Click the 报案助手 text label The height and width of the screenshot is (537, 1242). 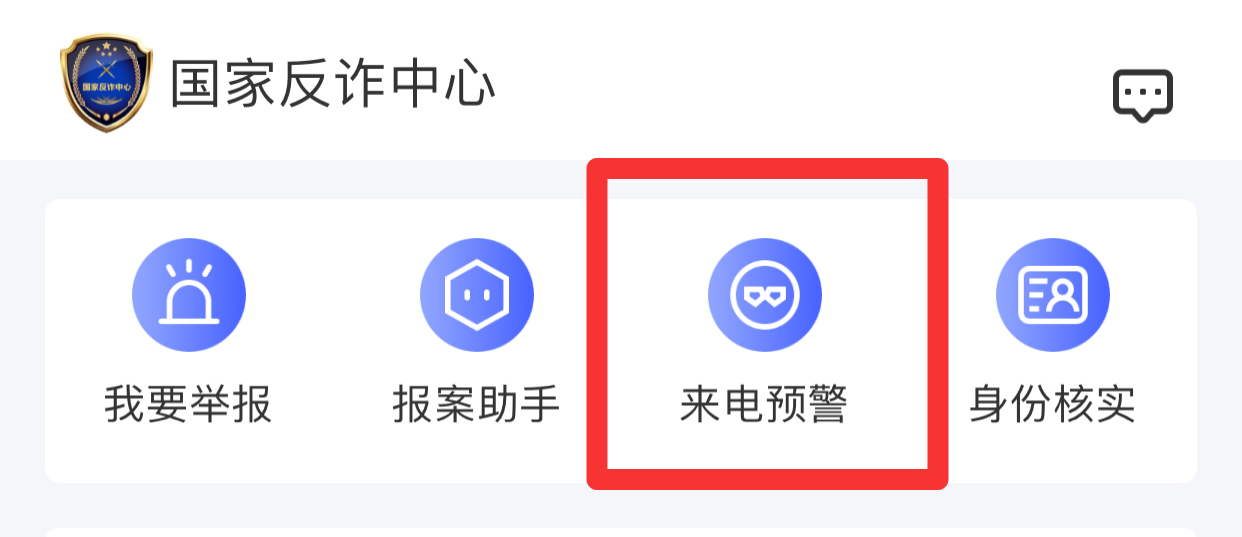tap(476, 405)
